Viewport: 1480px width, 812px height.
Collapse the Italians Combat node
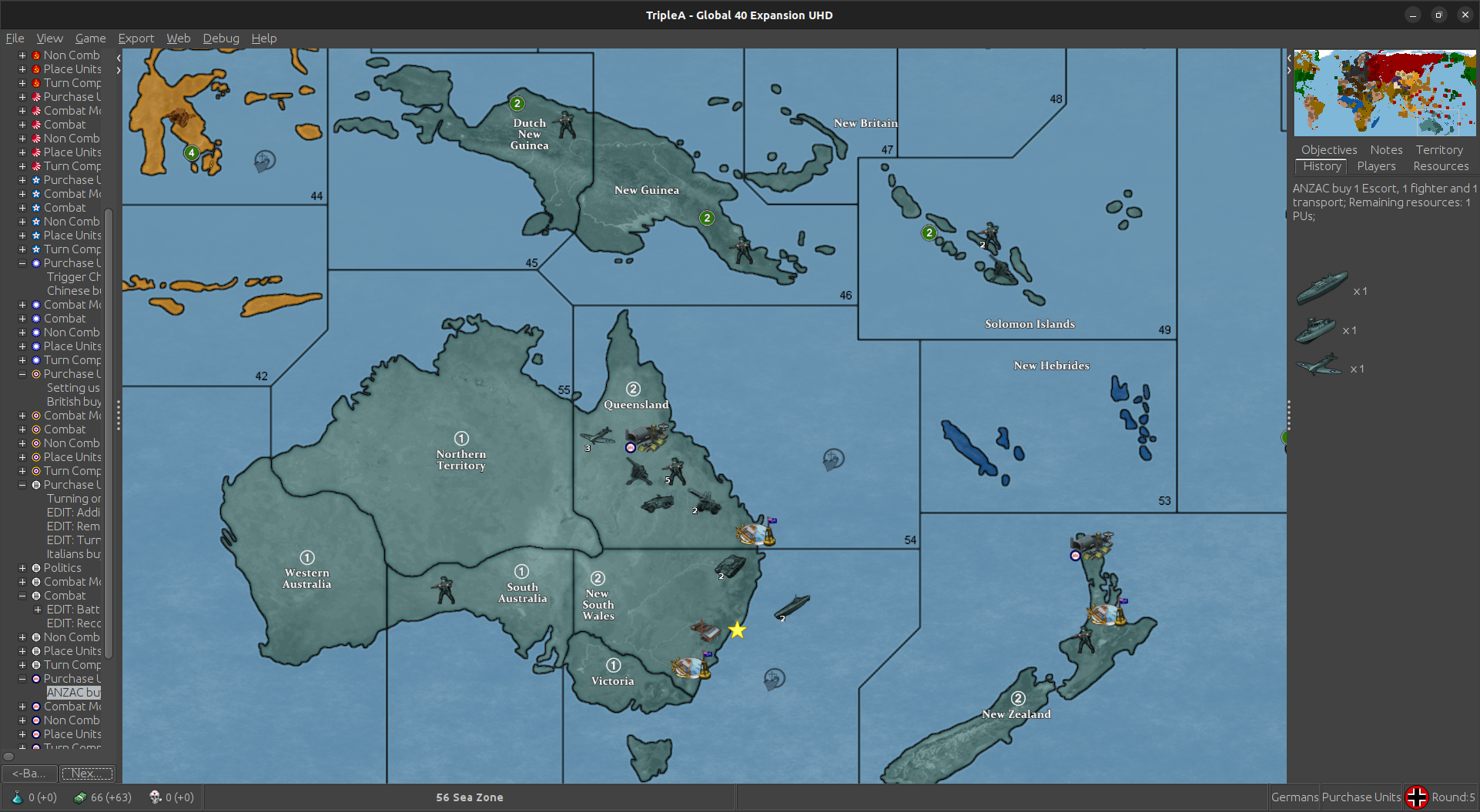point(22,595)
